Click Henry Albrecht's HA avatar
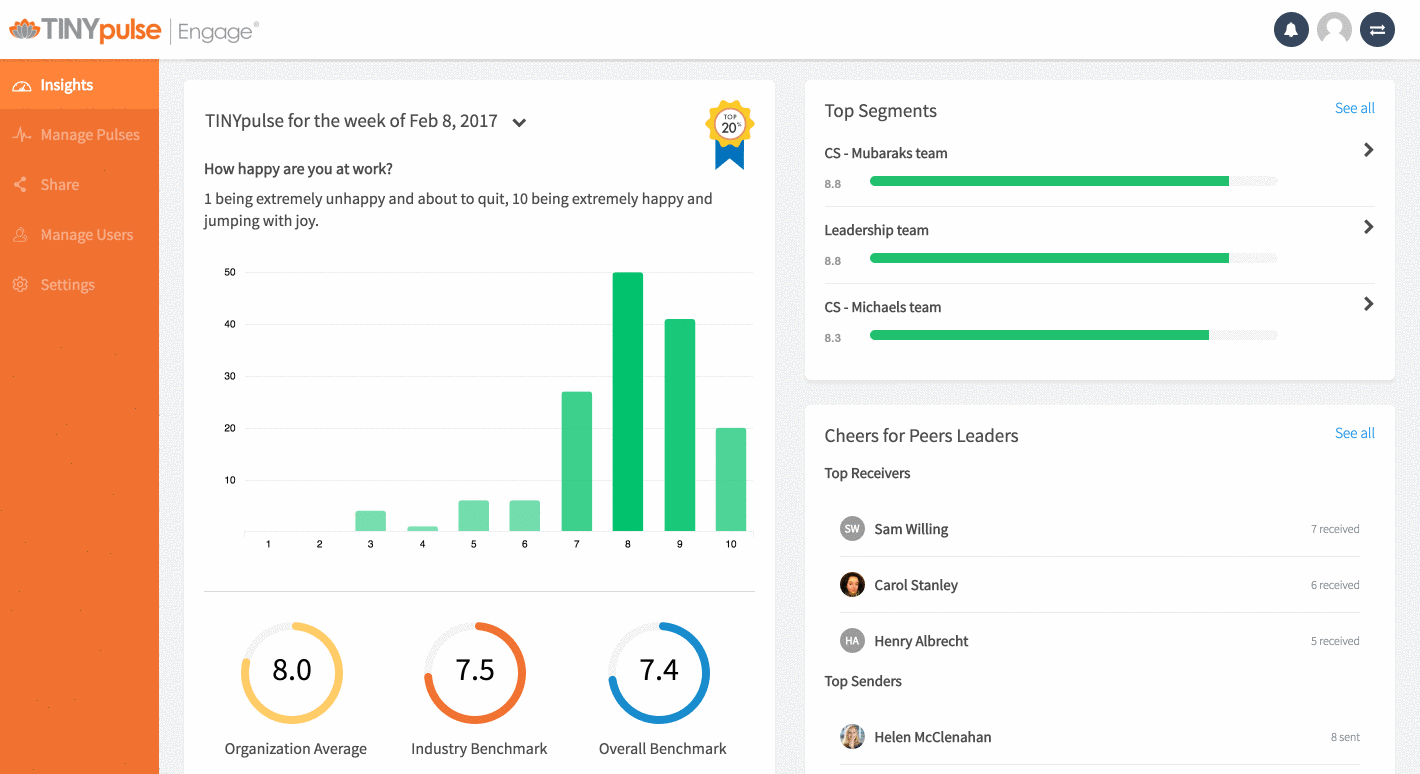The width and height of the screenshot is (1420, 774). pos(852,641)
